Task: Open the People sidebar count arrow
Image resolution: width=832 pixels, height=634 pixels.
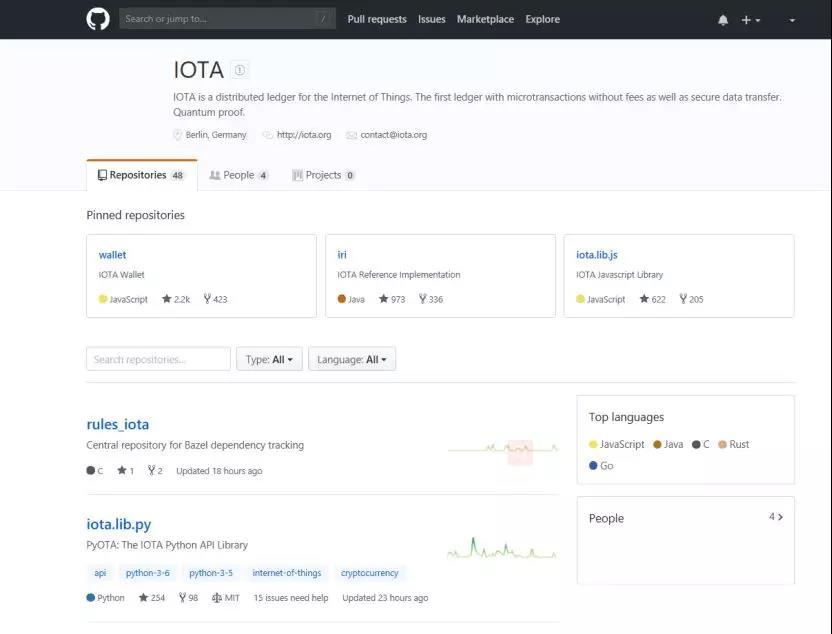Action: click(x=776, y=517)
